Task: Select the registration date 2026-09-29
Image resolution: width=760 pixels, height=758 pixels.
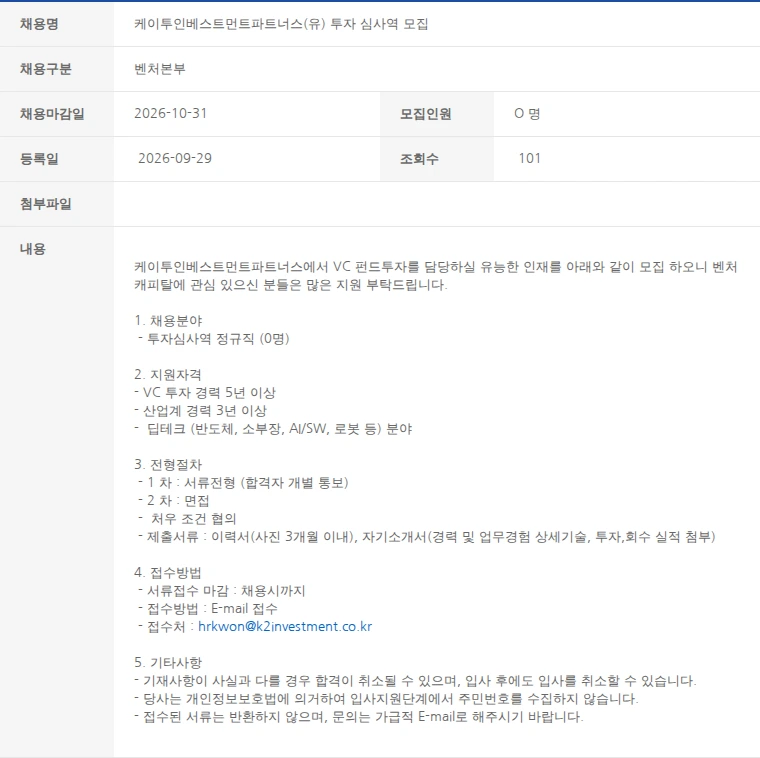Action: 175,158
